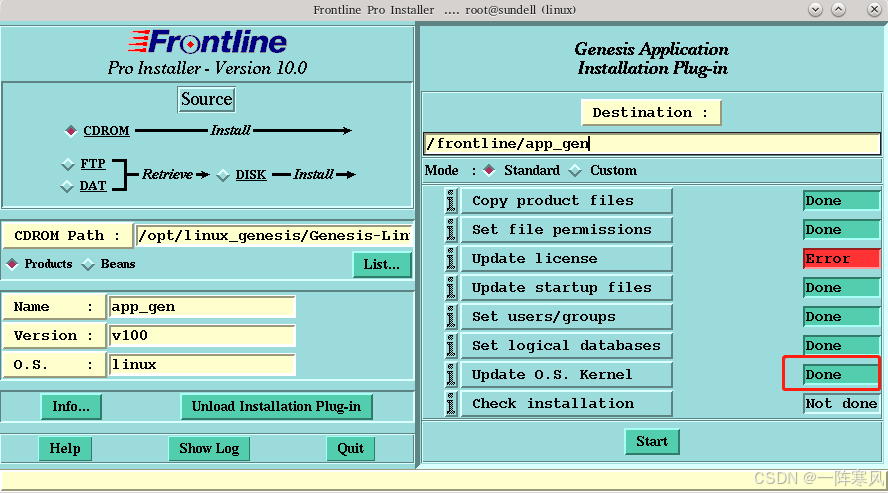888x493 pixels.
Task: Click Done status for Update O.S. Kernel
Action: (x=842, y=374)
